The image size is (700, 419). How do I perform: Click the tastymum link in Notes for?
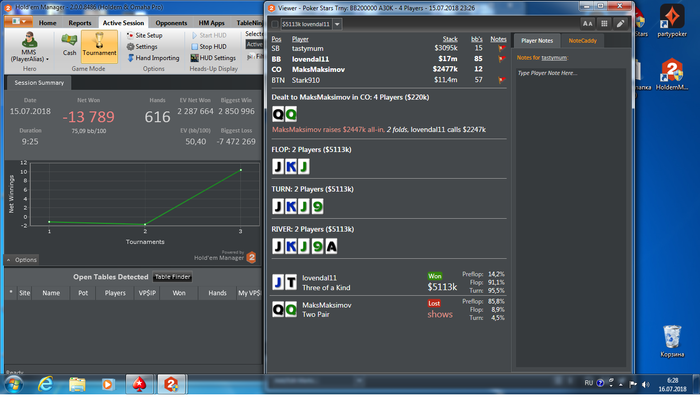click(554, 58)
